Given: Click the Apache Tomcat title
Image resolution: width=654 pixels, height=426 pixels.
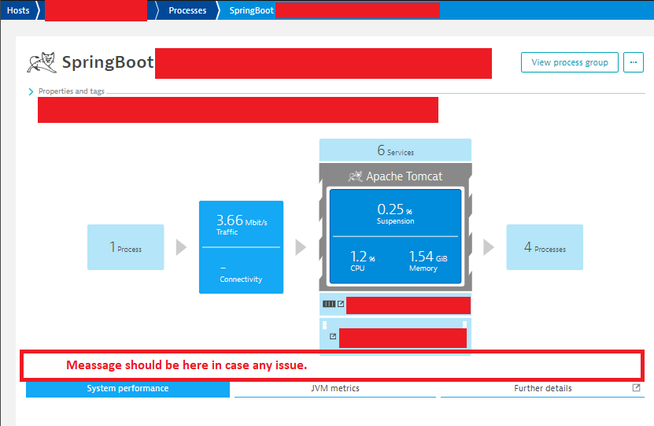Looking at the screenshot, I should pyautogui.click(x=404, y=176).
